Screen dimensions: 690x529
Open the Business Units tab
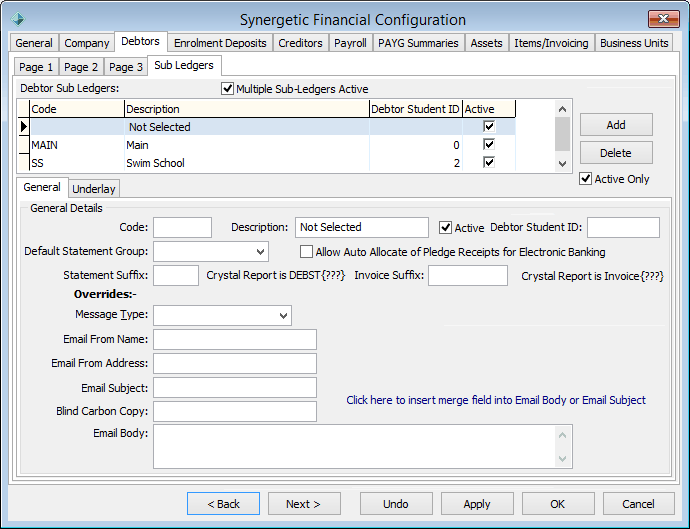coord(634,43)
